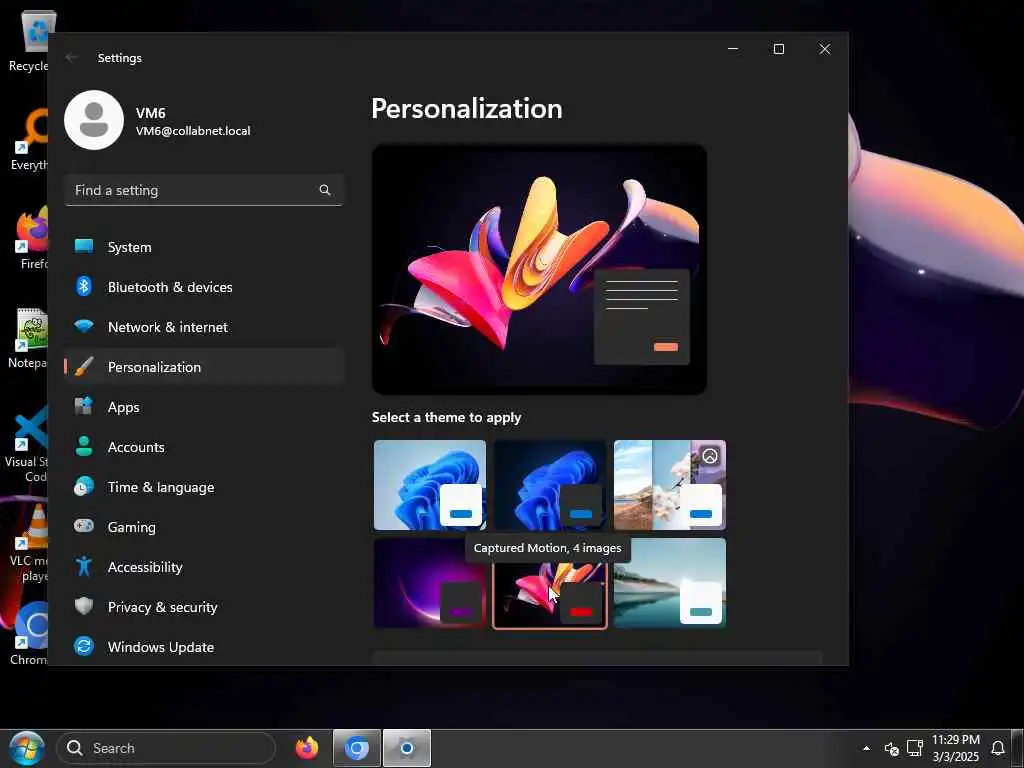Screen dimensions: 1024x768
Task: Open Chromium from the taskbar
Action: tap(357, 748)
